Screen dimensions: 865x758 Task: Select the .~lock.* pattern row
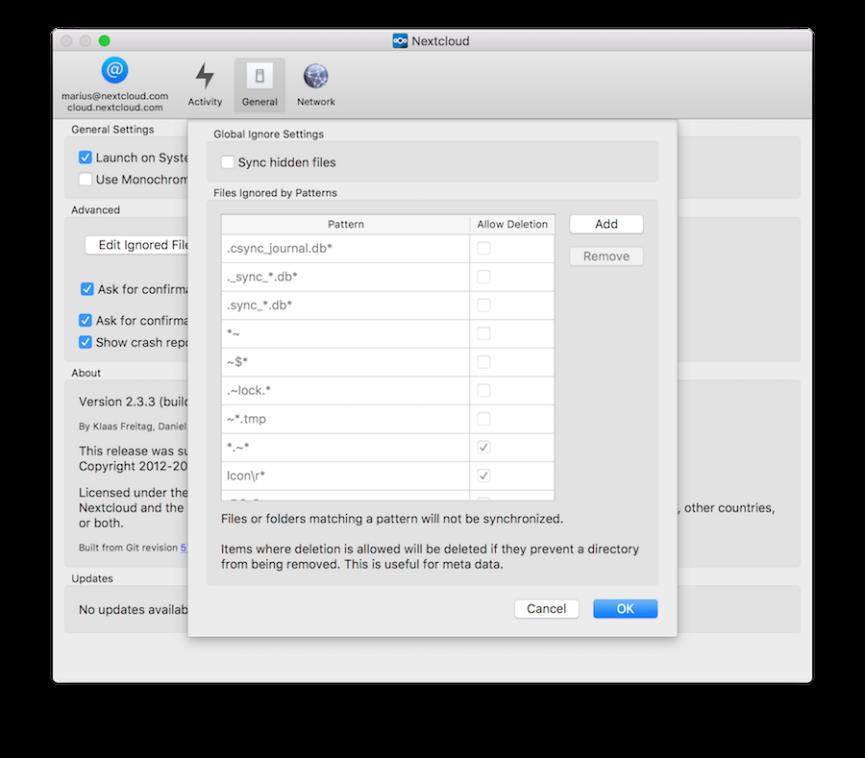tap(345, 390)
